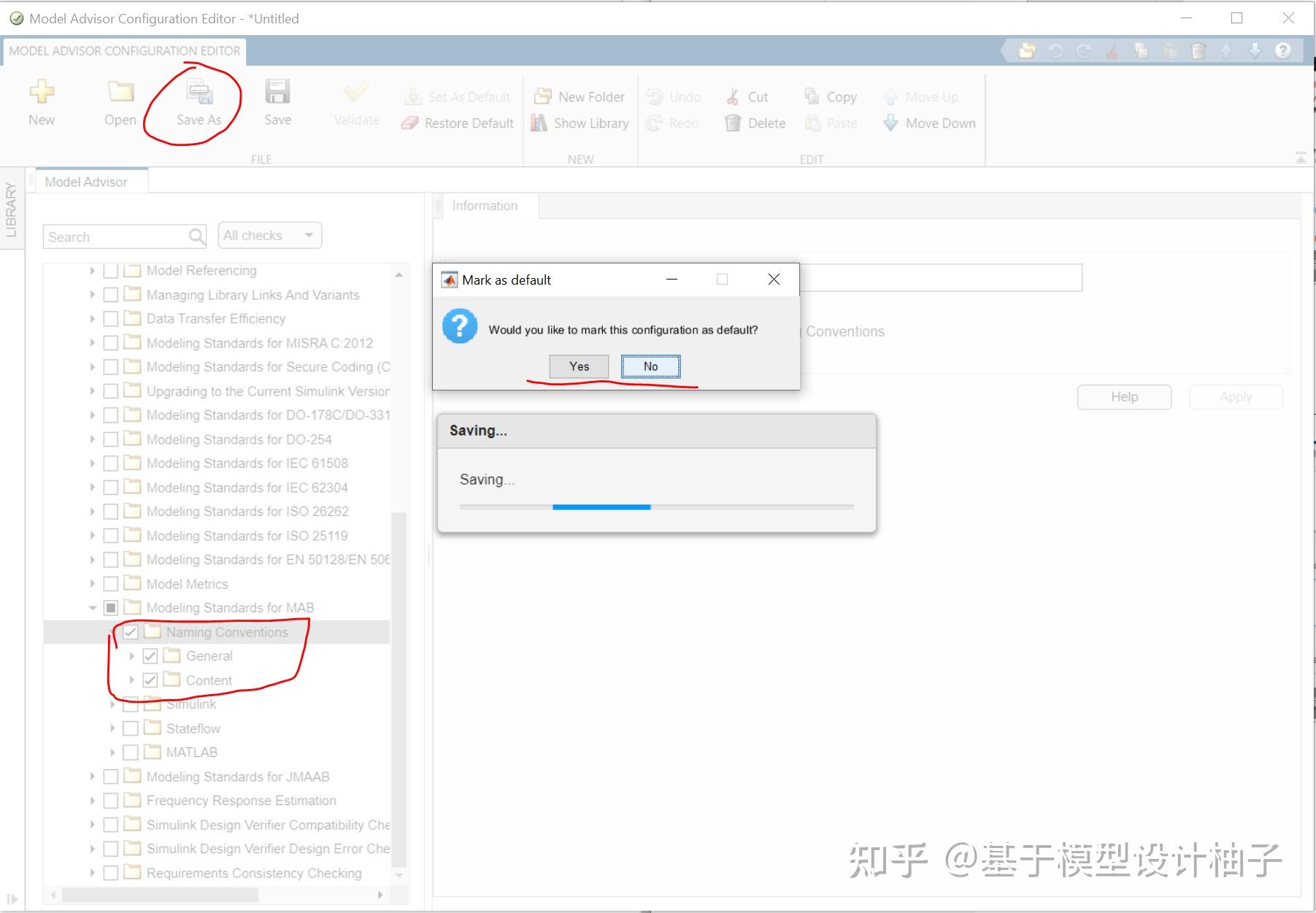Screen dimensions: 1316x913
Task: Check Modeling Standards for MISRA C:2012 box
Action: [111, 343]
